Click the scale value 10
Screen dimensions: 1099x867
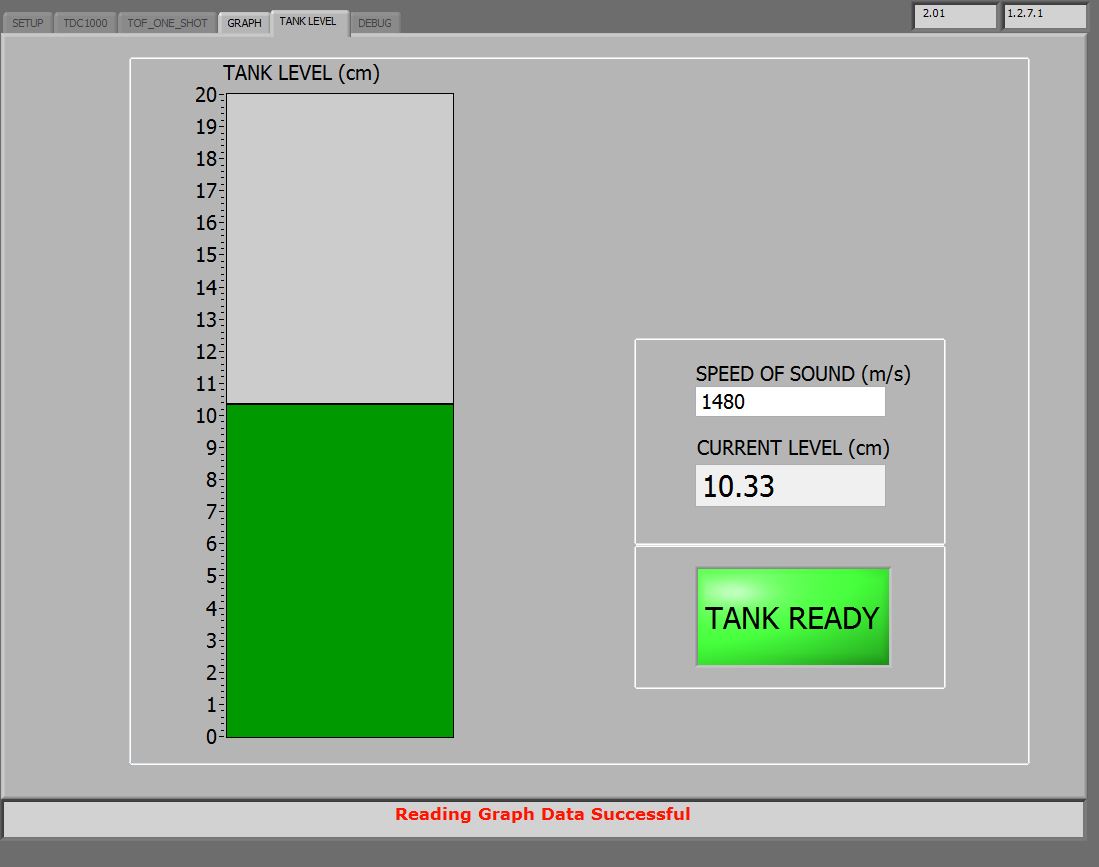206,416
